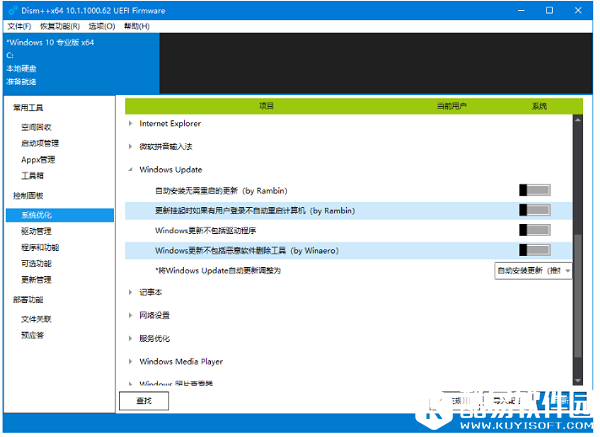The image size is (600, 437).
Task: Select 系统优化 in the sidebar
Action: click(x=60, y=215)
